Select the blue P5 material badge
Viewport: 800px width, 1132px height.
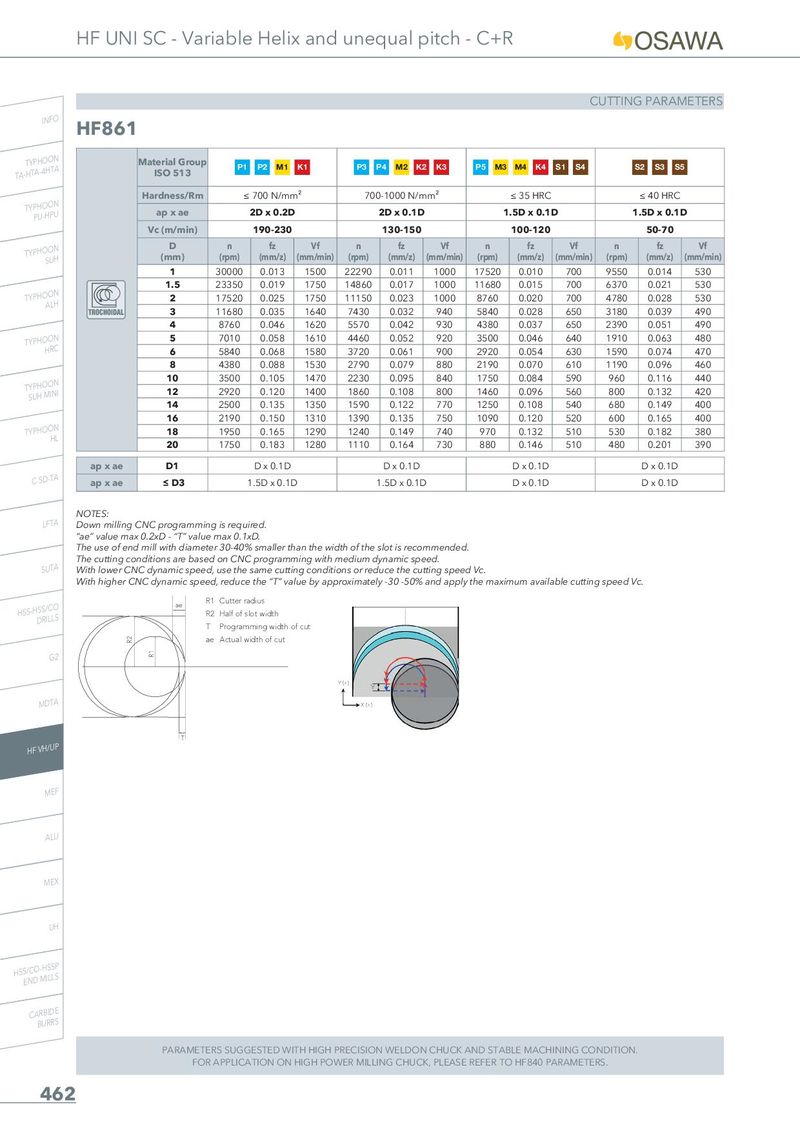[x=481, y=167]
